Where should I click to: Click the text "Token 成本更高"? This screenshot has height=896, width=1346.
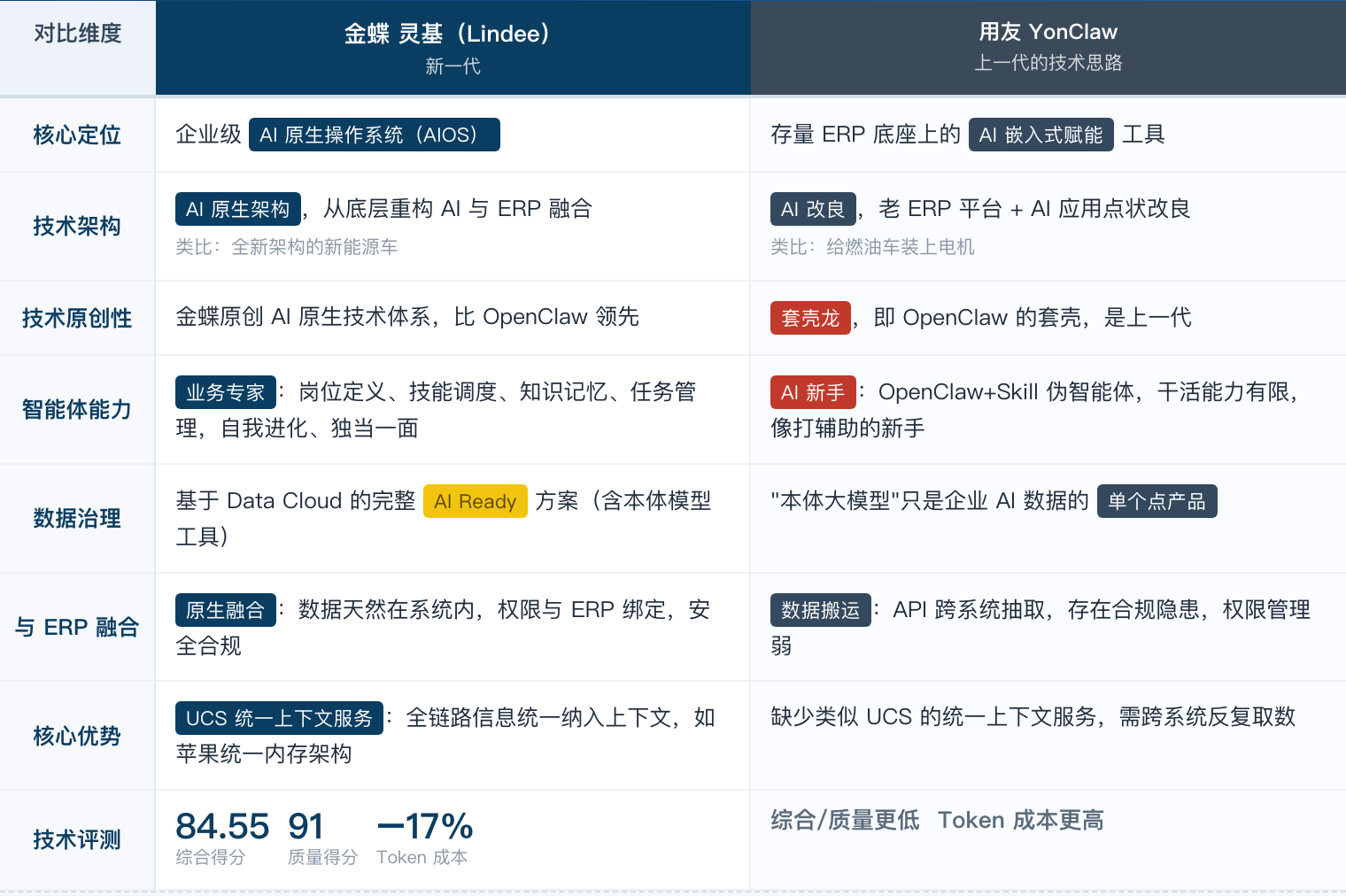click(1021, 820)
